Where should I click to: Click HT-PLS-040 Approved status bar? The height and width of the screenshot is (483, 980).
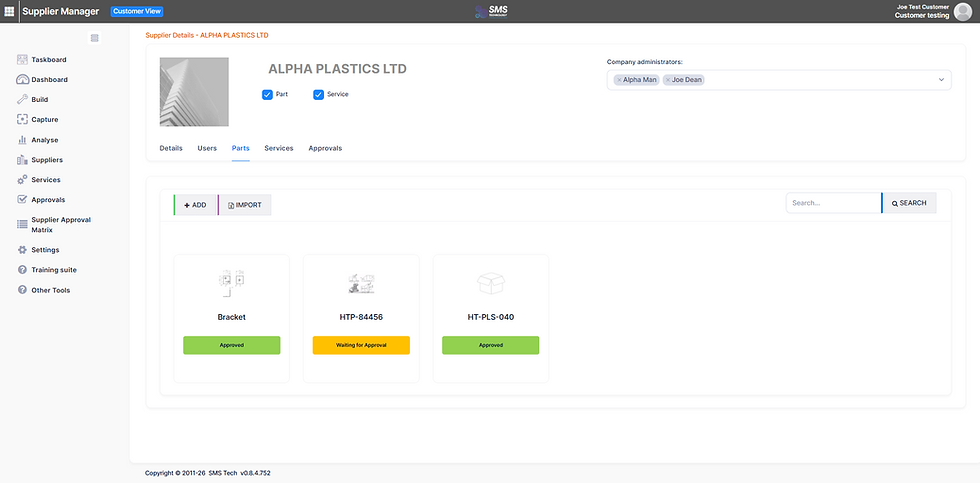[x=491, y=345]
